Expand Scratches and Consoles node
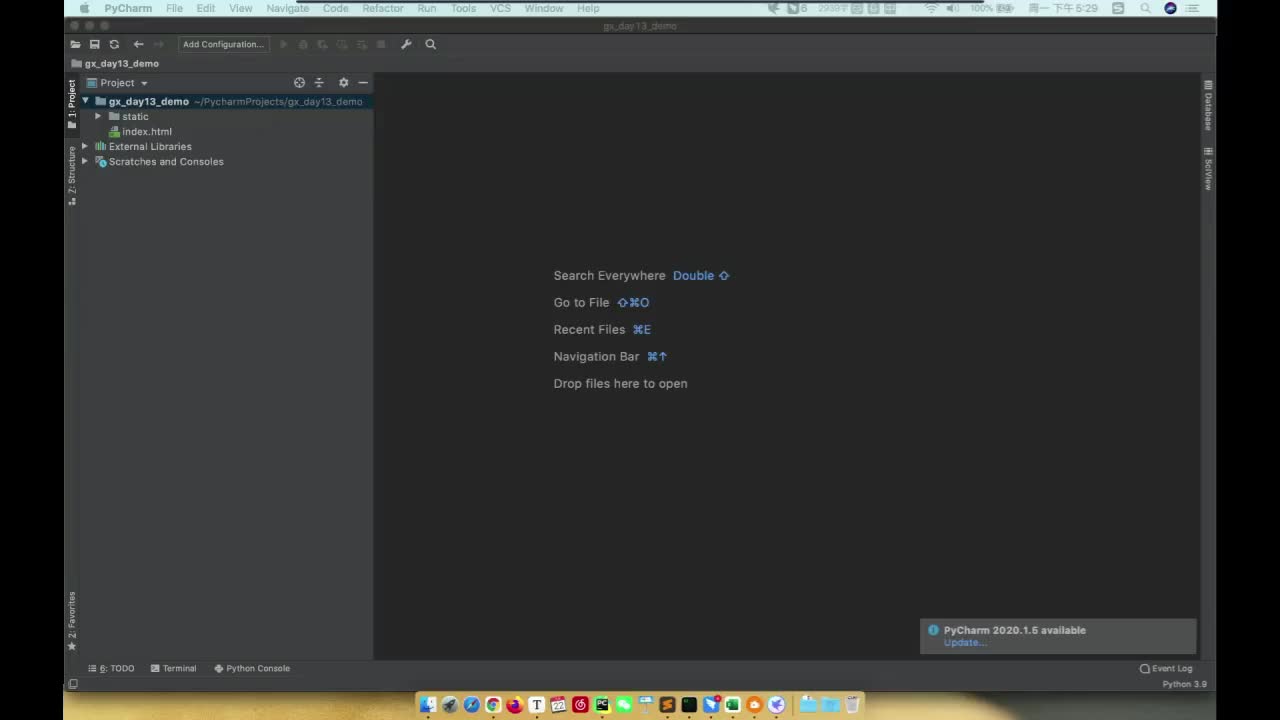The image size is (1280, 720). [x=85, y=161]
